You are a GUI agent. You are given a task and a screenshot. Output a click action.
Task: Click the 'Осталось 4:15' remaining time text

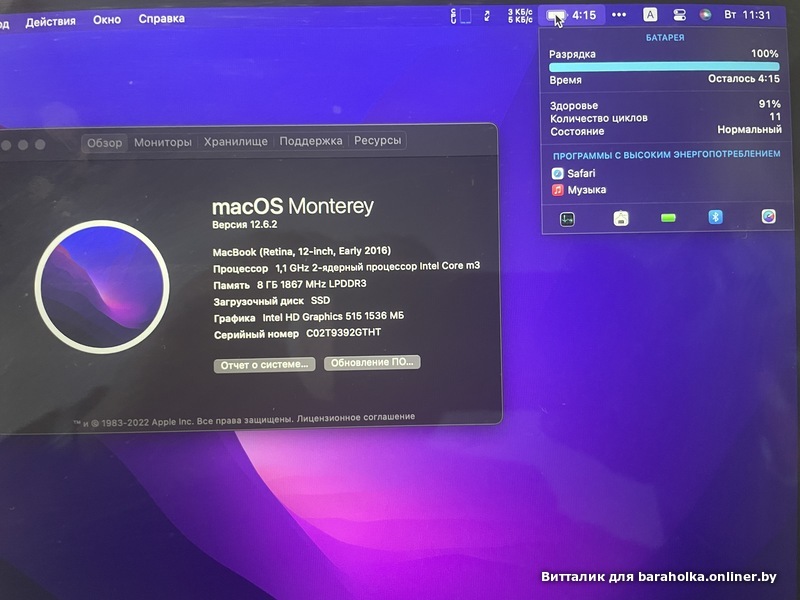coord(743,79)
